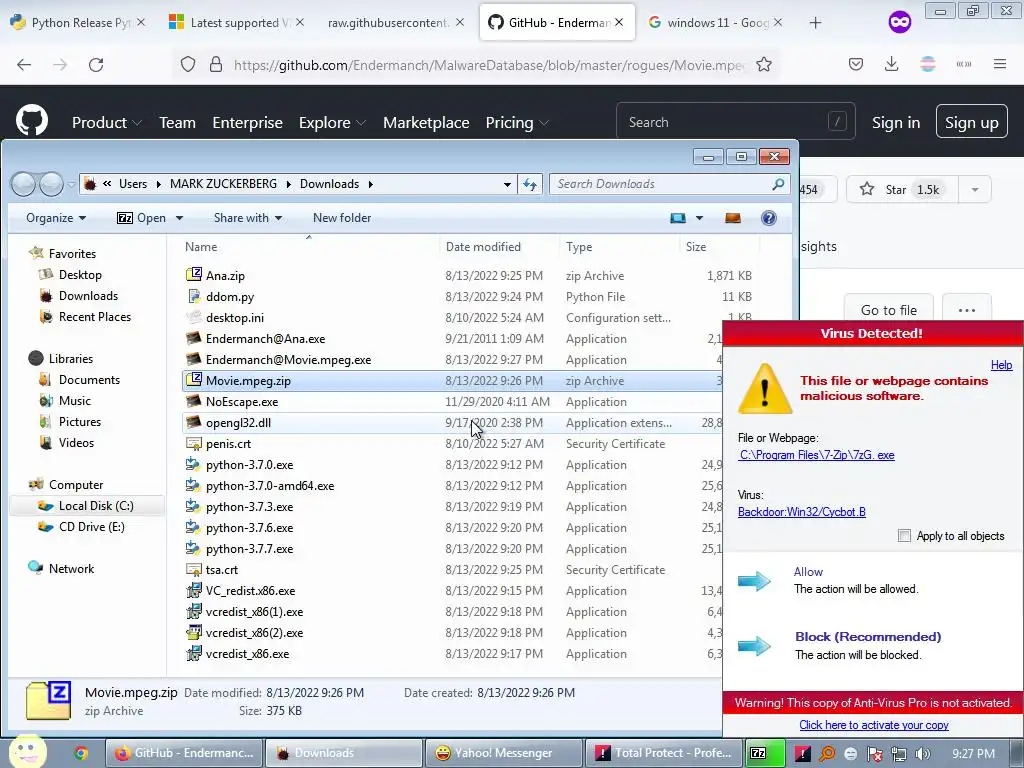This screenshot has width=1024, height=768.
Task: Open the GitHub Pricing dropdown
Action: click(517, 122)
